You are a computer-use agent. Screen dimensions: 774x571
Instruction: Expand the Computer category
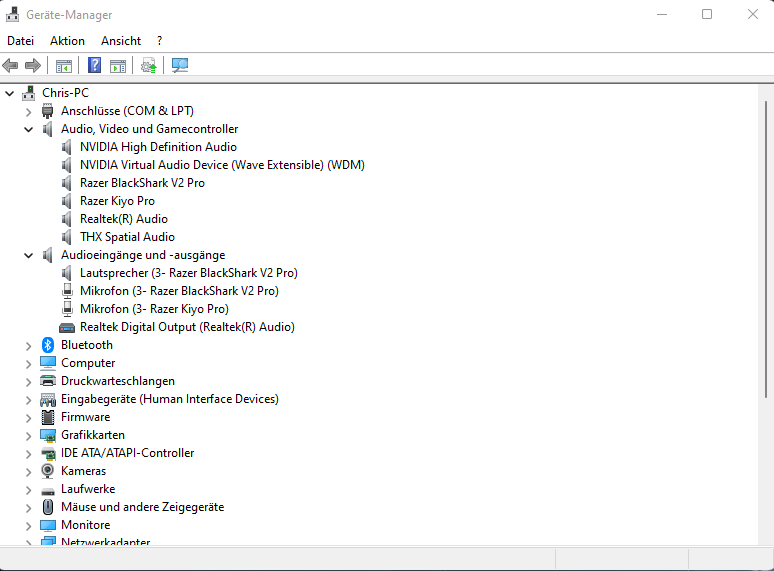point(29,364)
